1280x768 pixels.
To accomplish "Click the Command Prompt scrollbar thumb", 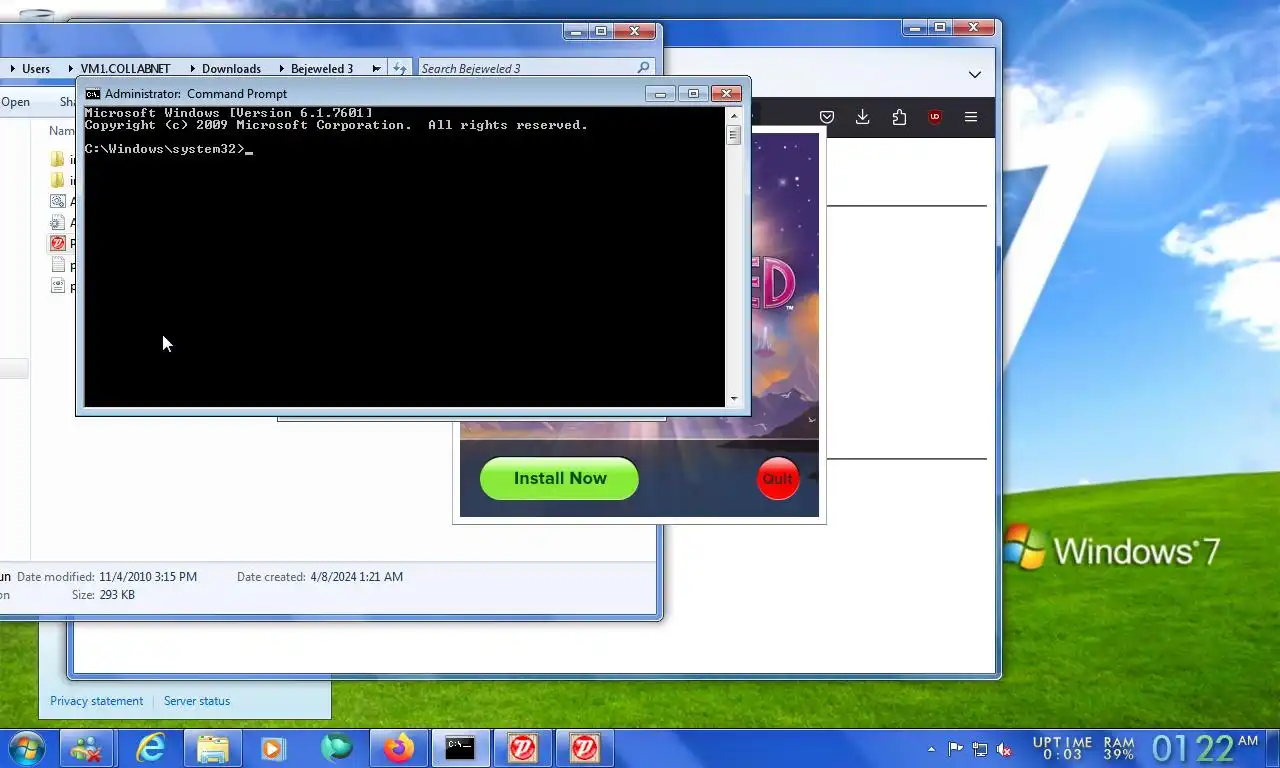I will pos(734,135).
